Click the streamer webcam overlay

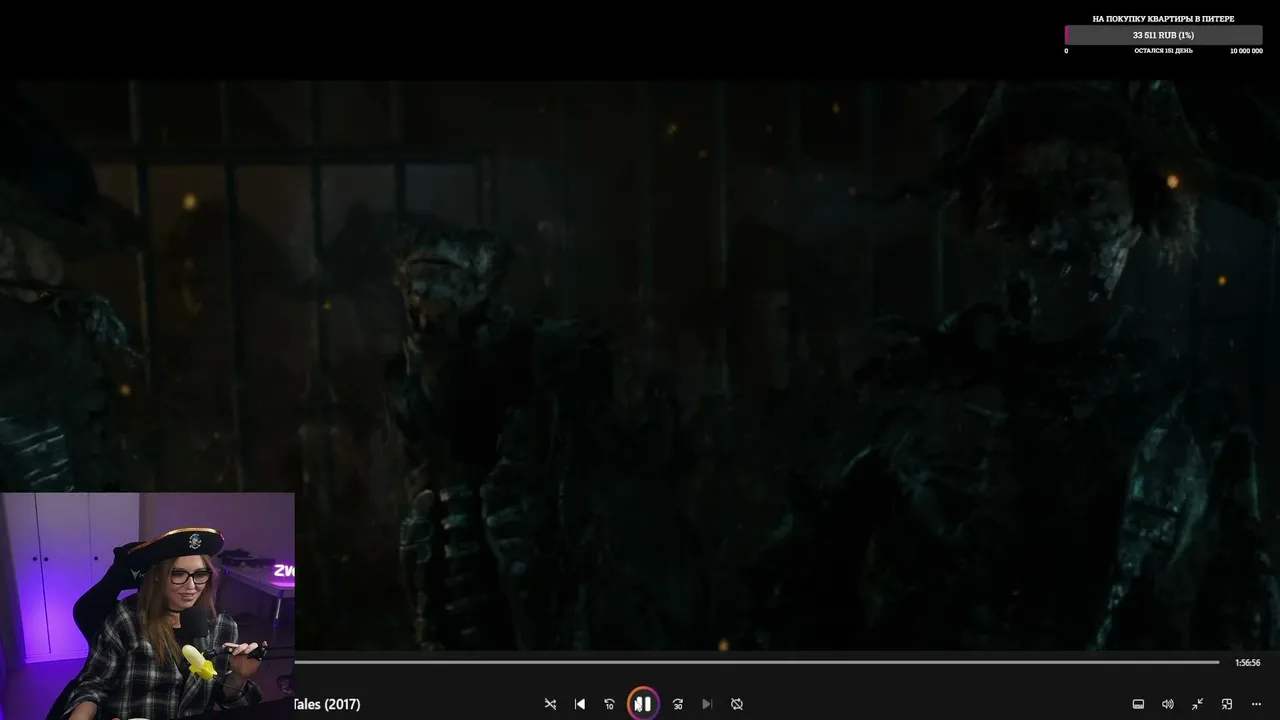coord(147,606)
